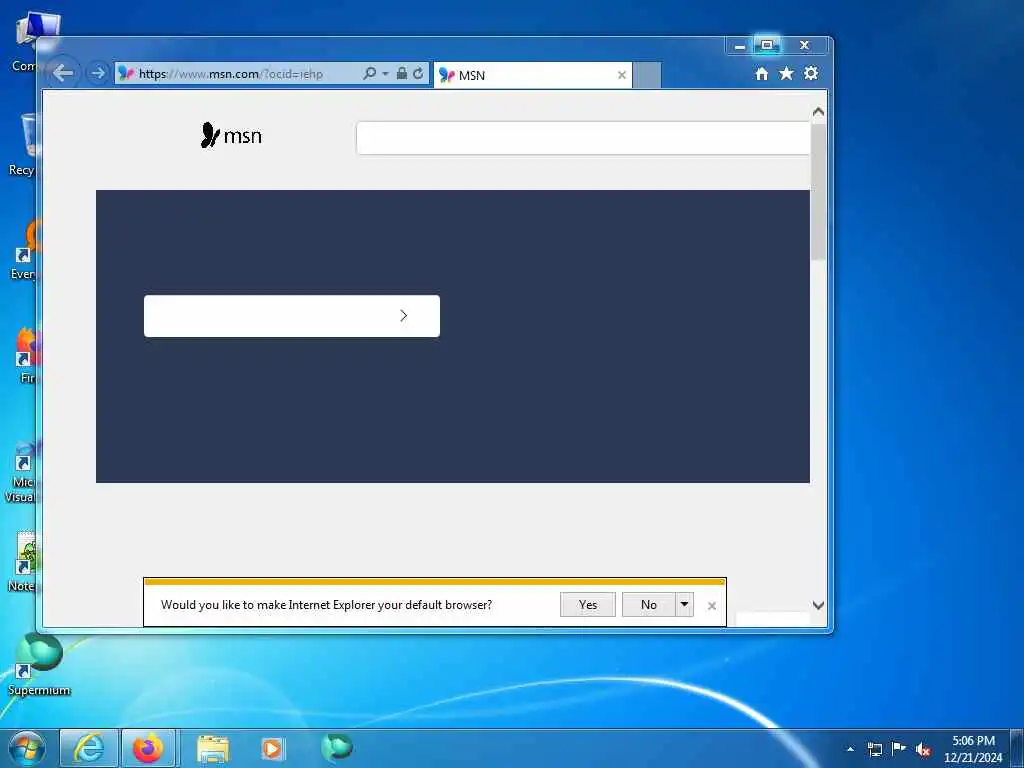Go back with the browser Back arrow
The height and width of the screenshot is (768, 1024).
(x=63, y=72)
